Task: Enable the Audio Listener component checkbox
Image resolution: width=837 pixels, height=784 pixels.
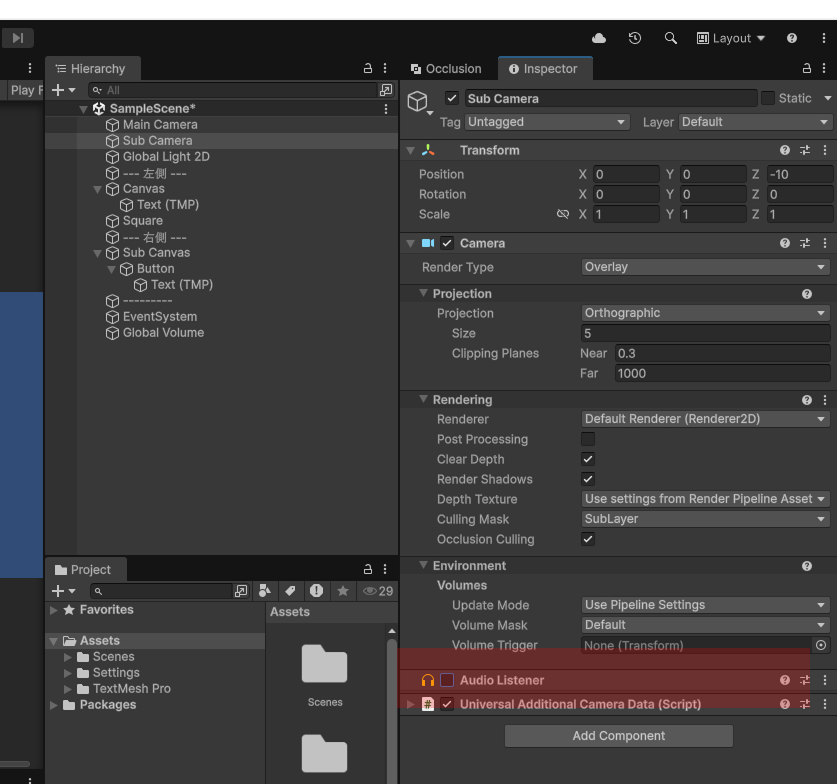Action: coord(447,680)
